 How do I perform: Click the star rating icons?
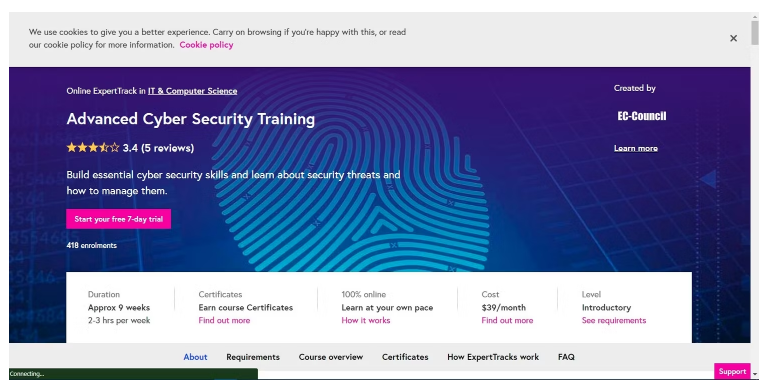(x=93, y=148)
